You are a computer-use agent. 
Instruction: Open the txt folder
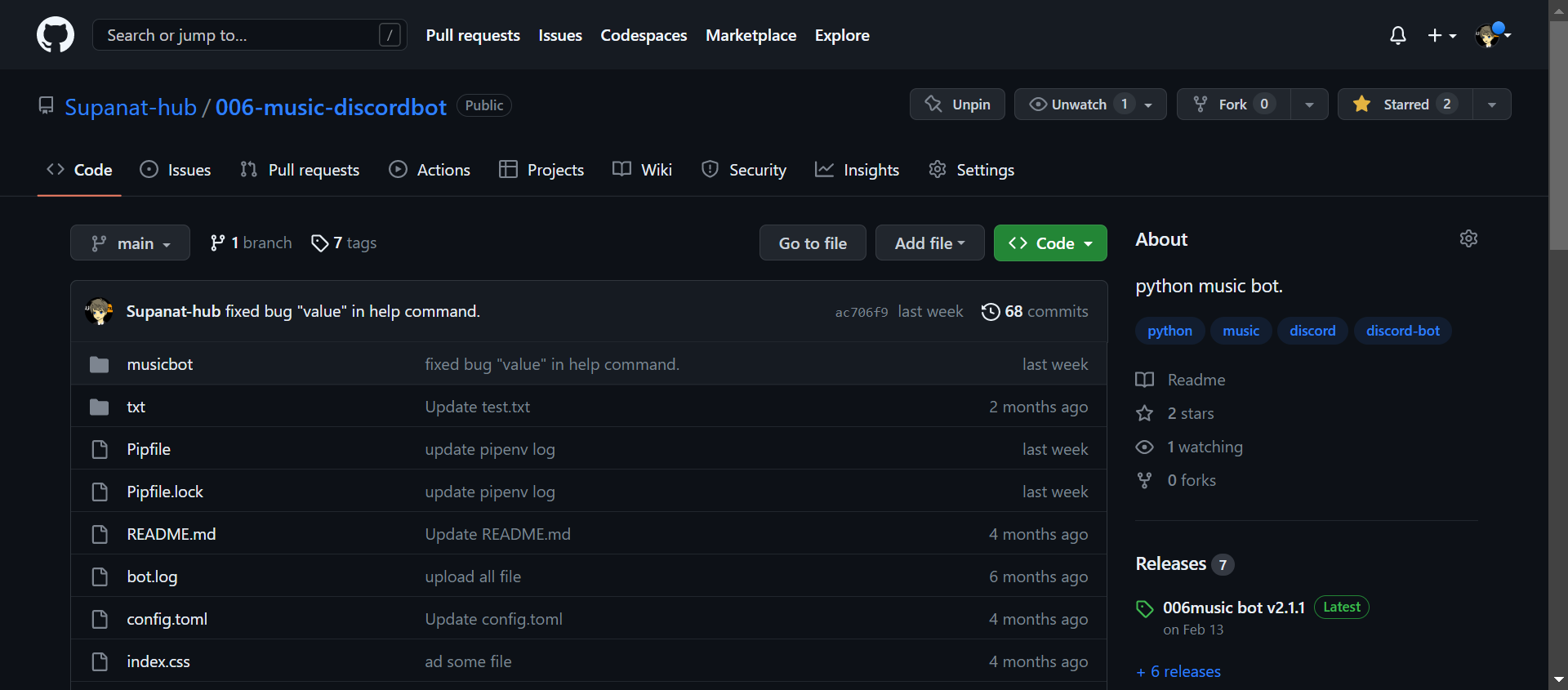click(x=136, y=407)
